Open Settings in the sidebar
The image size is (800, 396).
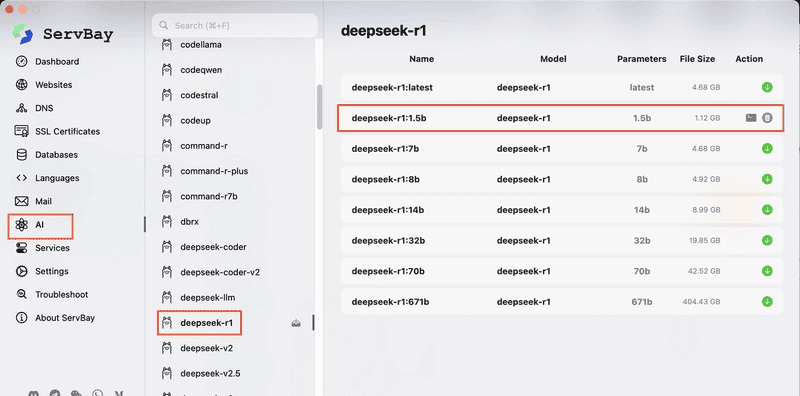coord(42,271)
